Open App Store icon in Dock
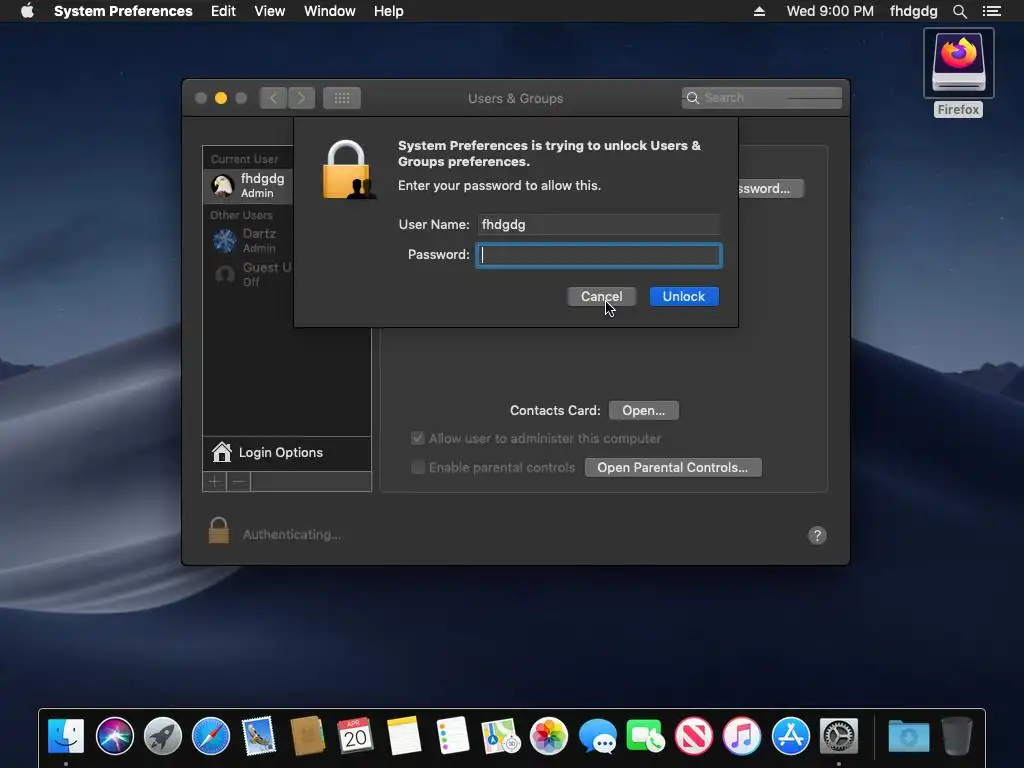Viewport: 1024px width, 768px height. [x=790, y=736]
